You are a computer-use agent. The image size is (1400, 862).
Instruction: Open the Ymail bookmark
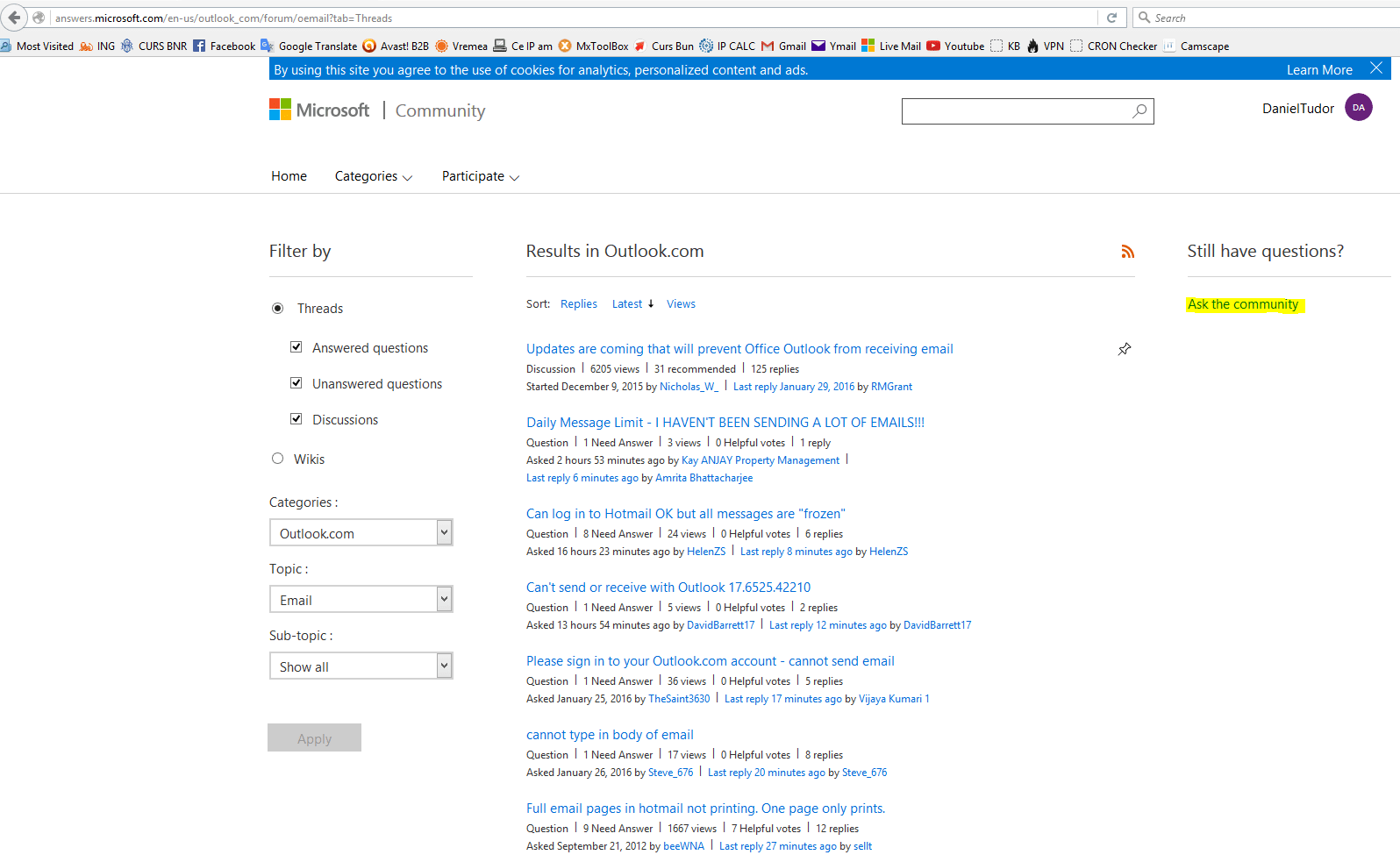click(833, 46)
